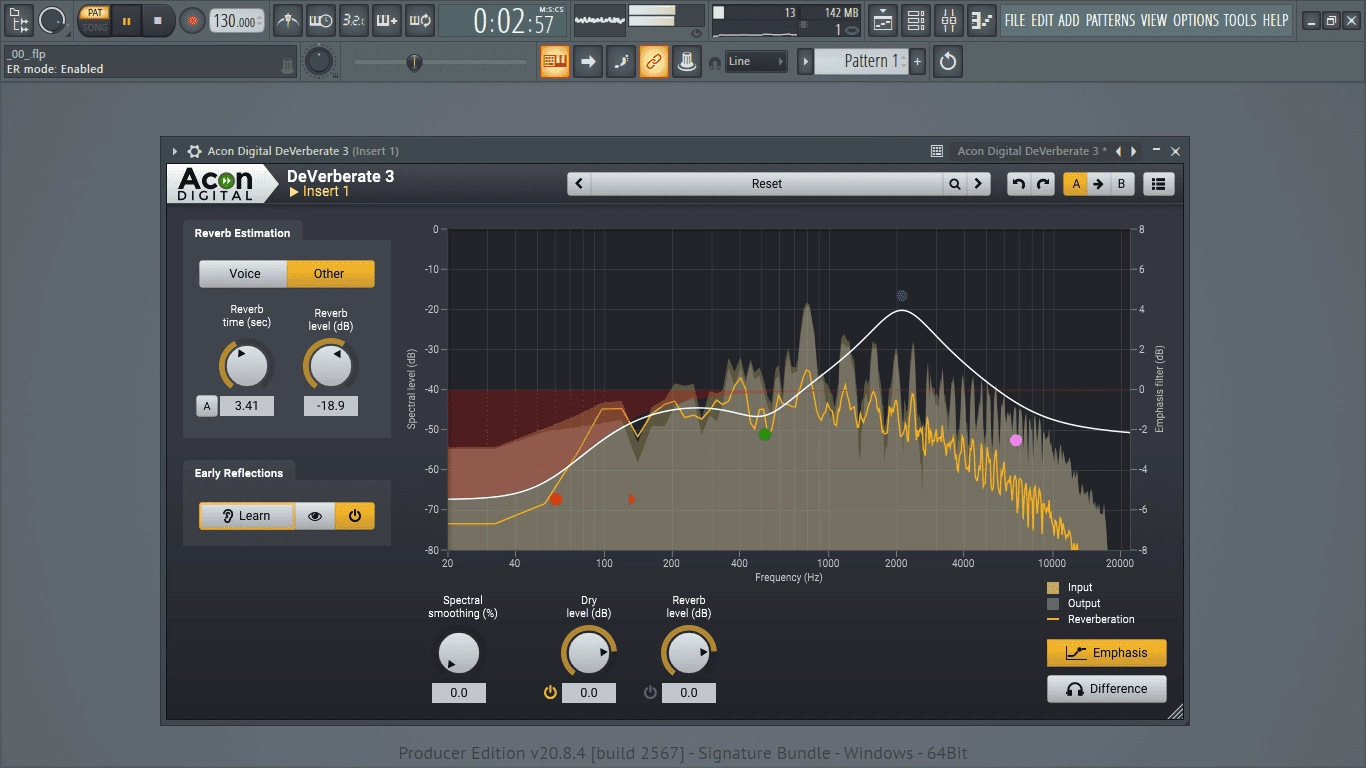
Task: Open the plugin gear settings icon
Action: 194,151
